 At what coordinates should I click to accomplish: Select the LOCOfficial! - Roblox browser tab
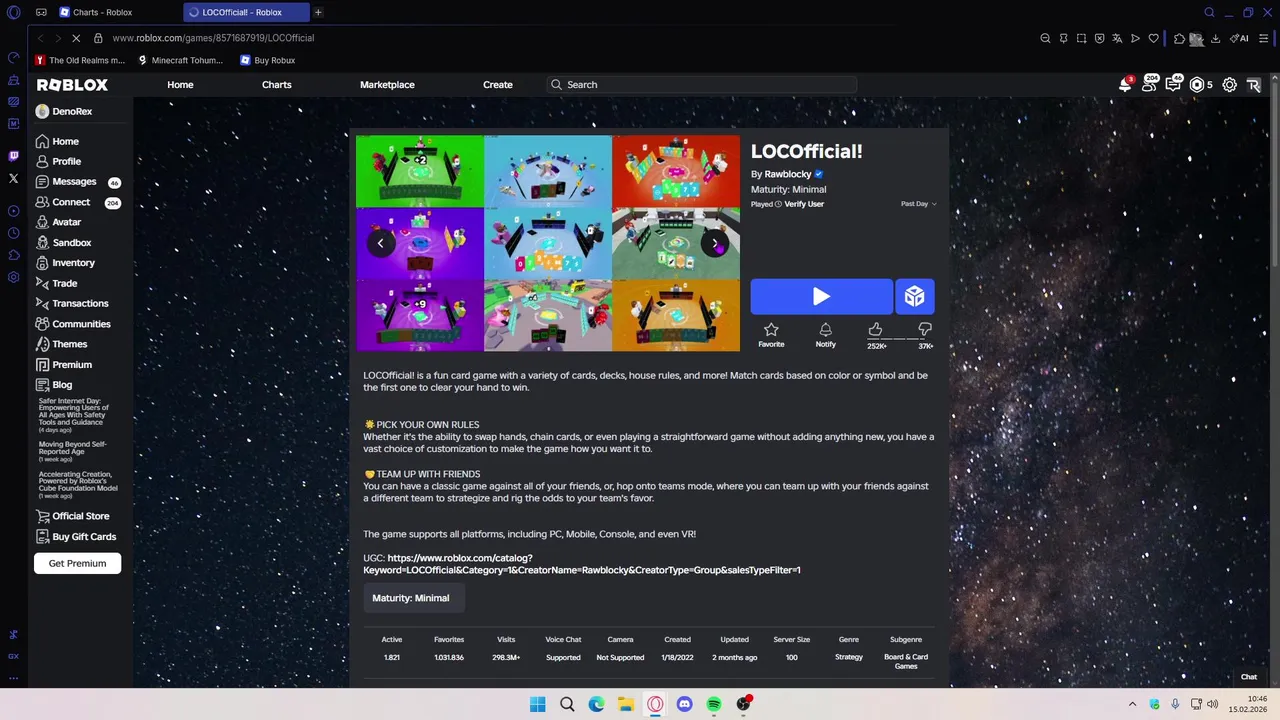[246, 12]
